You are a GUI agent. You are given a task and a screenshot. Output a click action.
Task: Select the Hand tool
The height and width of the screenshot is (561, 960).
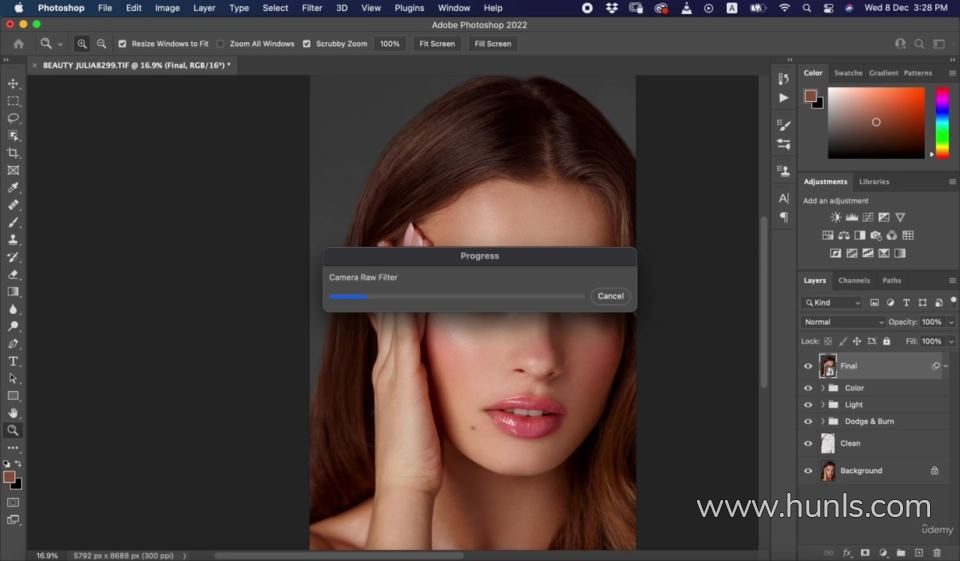click(x=13, y=412)
